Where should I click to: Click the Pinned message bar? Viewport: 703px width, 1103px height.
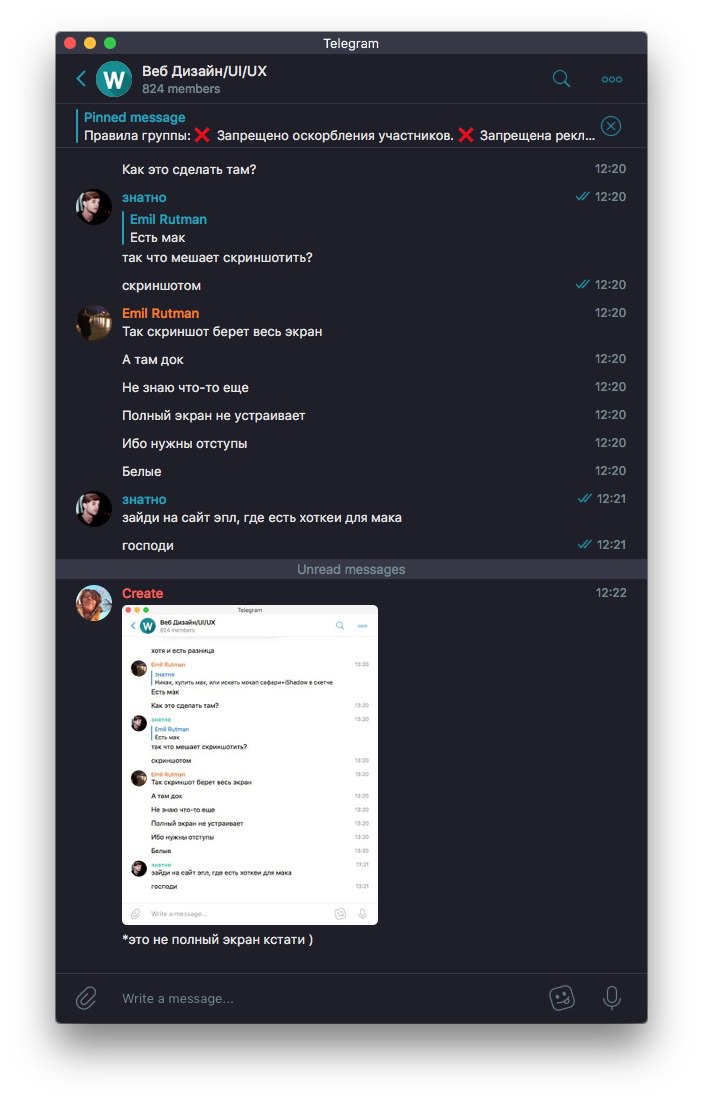tap(338, 126)
